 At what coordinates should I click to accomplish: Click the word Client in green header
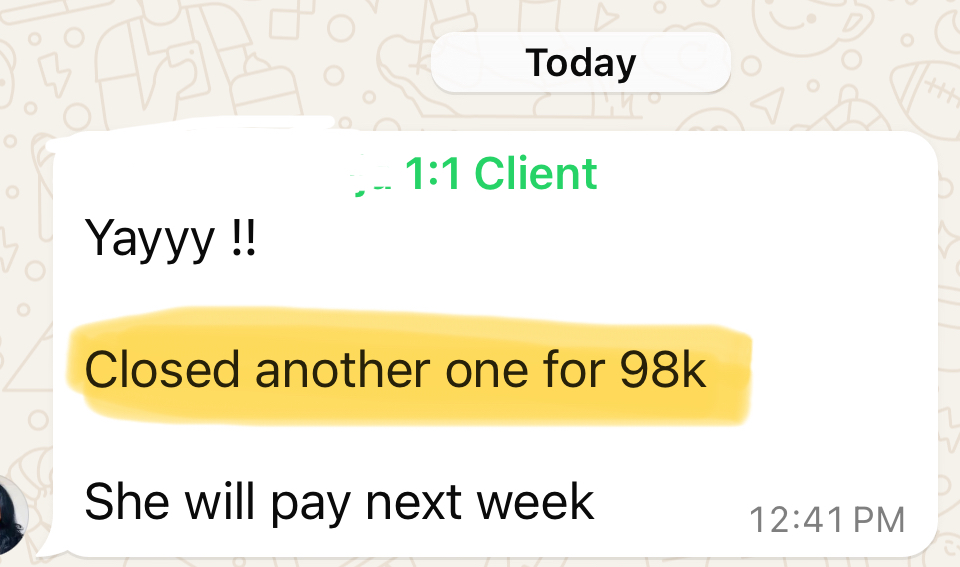click(536, 173)
